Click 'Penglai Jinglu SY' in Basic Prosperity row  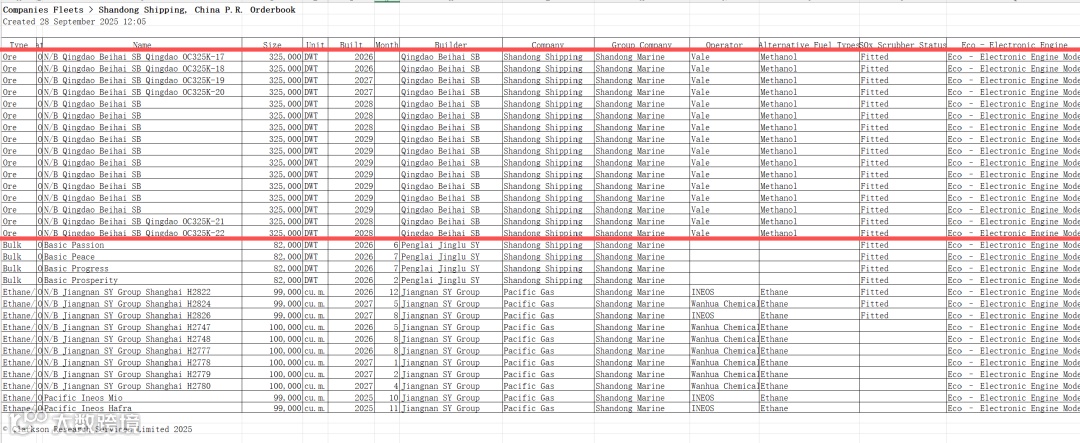[x=450, y=280]
